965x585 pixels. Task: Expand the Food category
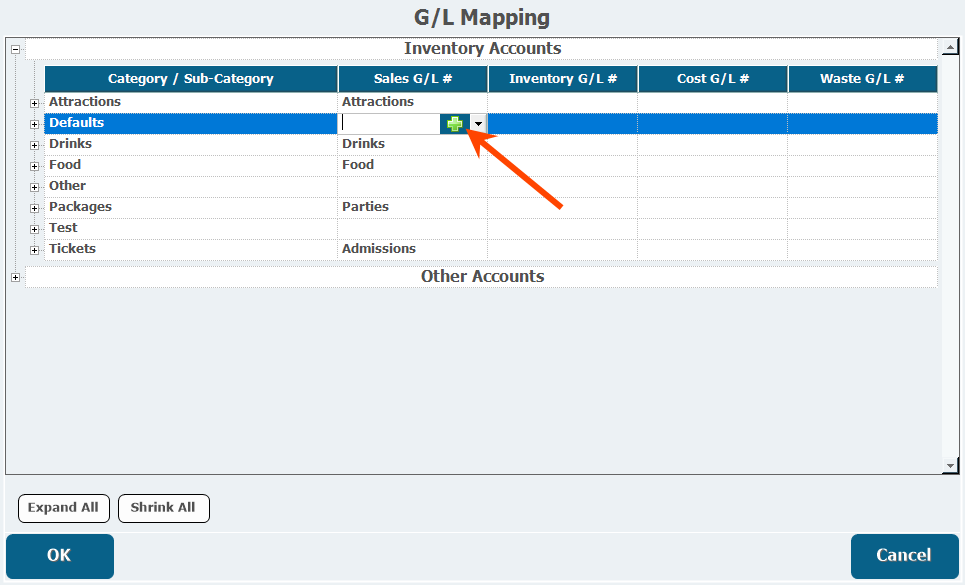(x=34, y=166)
